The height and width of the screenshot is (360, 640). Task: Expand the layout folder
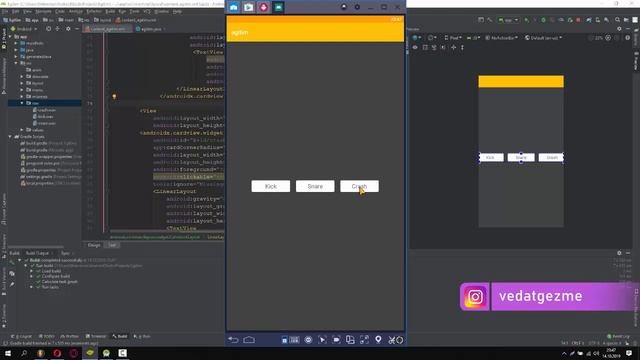[x=22, y=83]
